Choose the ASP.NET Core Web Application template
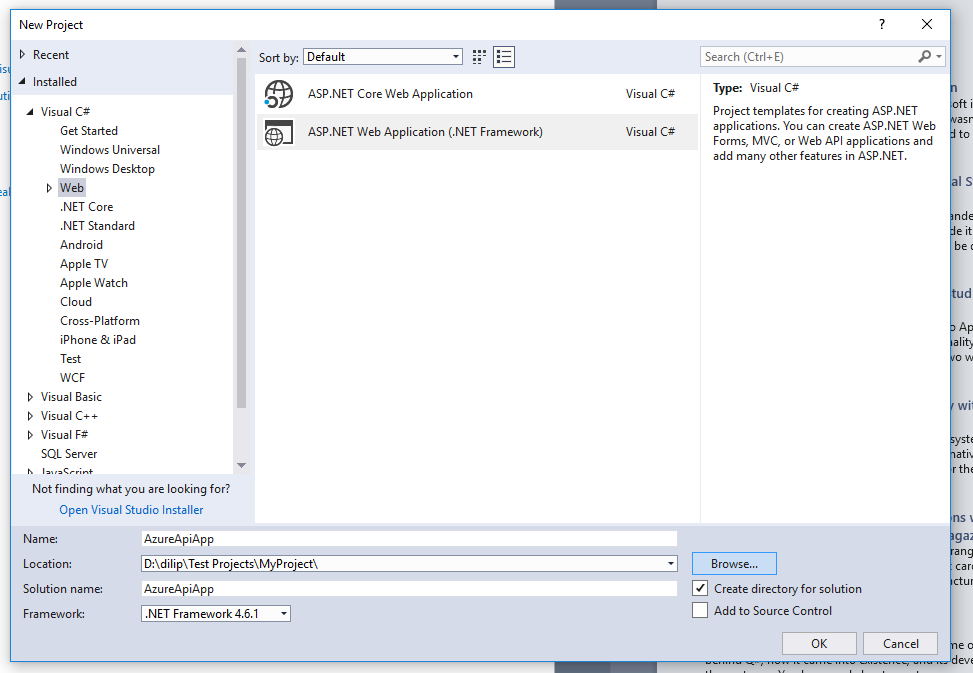Image resolution: width=973 pixels, height=673 pixels. tap(477, 94)
